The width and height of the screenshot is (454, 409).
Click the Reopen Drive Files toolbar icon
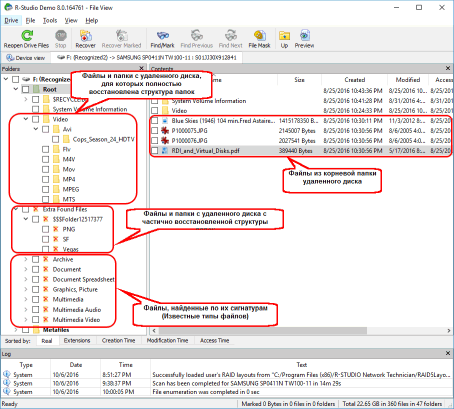27,36
